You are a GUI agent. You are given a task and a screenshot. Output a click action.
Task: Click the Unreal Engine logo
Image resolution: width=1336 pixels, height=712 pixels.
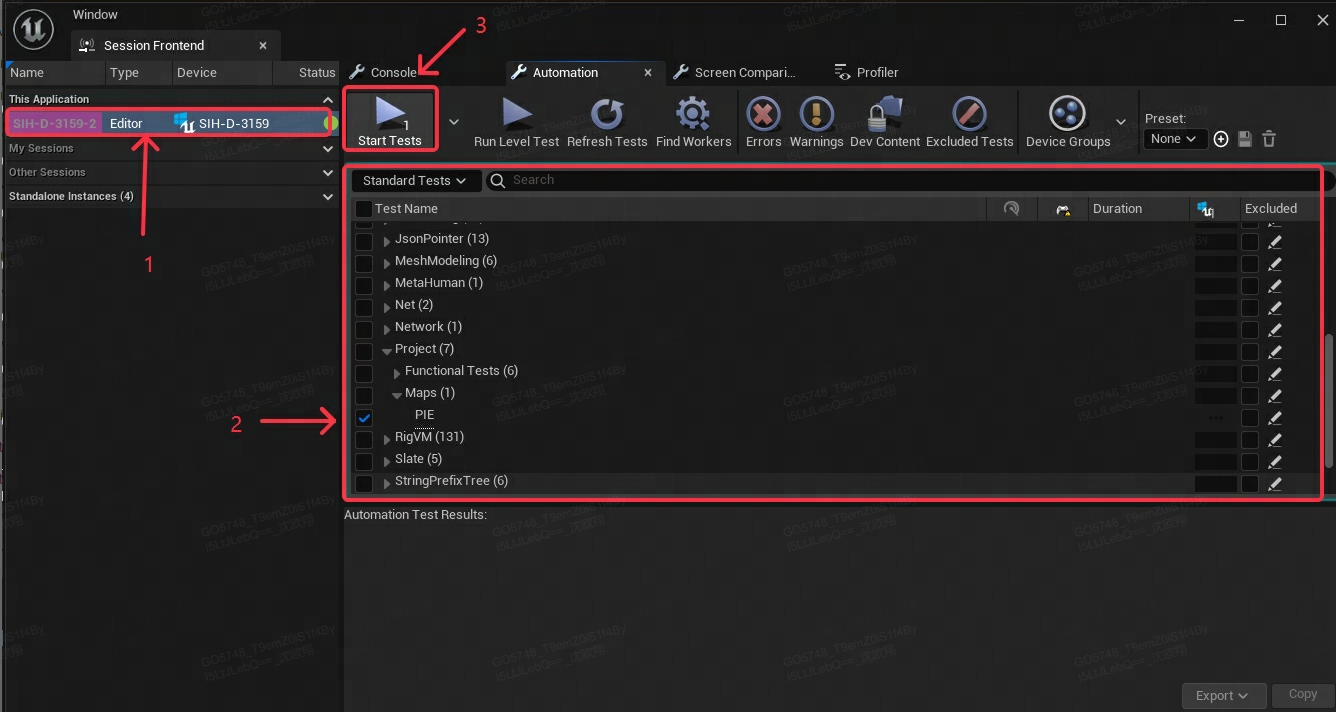[x=34, y=31]
